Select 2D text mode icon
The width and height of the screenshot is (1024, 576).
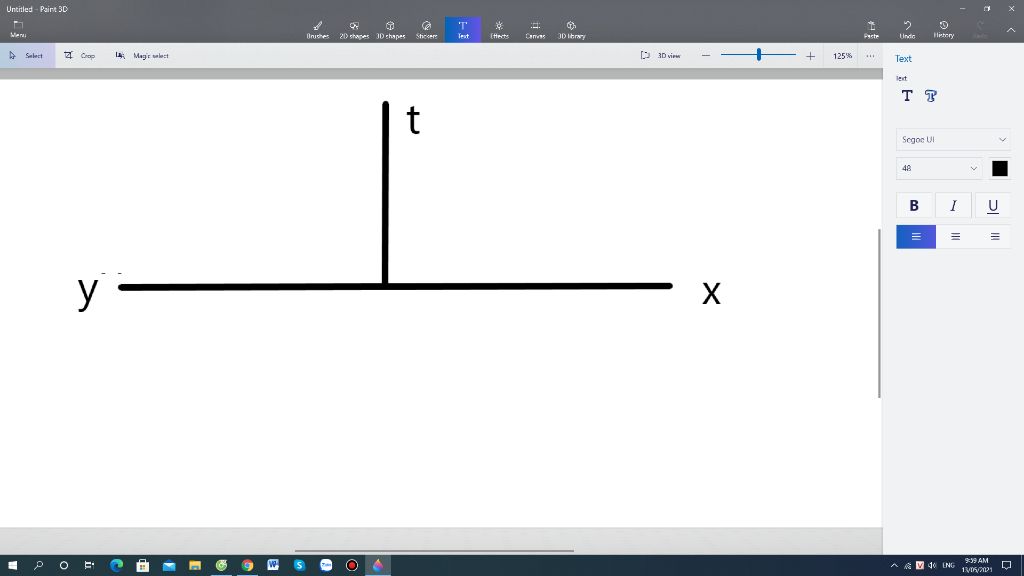[907, 96]
